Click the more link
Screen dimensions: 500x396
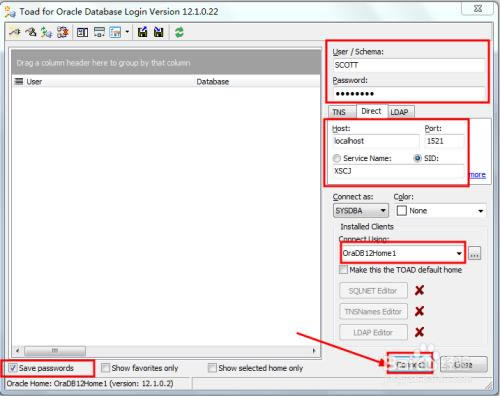pos(477,175)
